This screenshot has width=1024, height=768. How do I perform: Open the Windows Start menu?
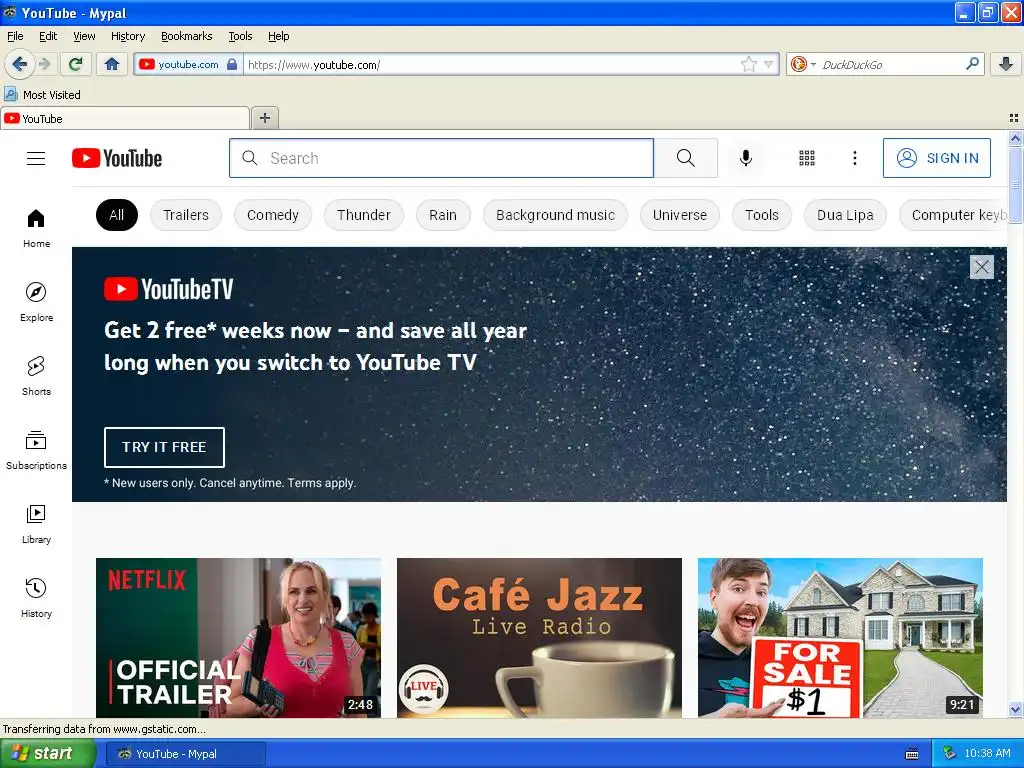(46, 754)
